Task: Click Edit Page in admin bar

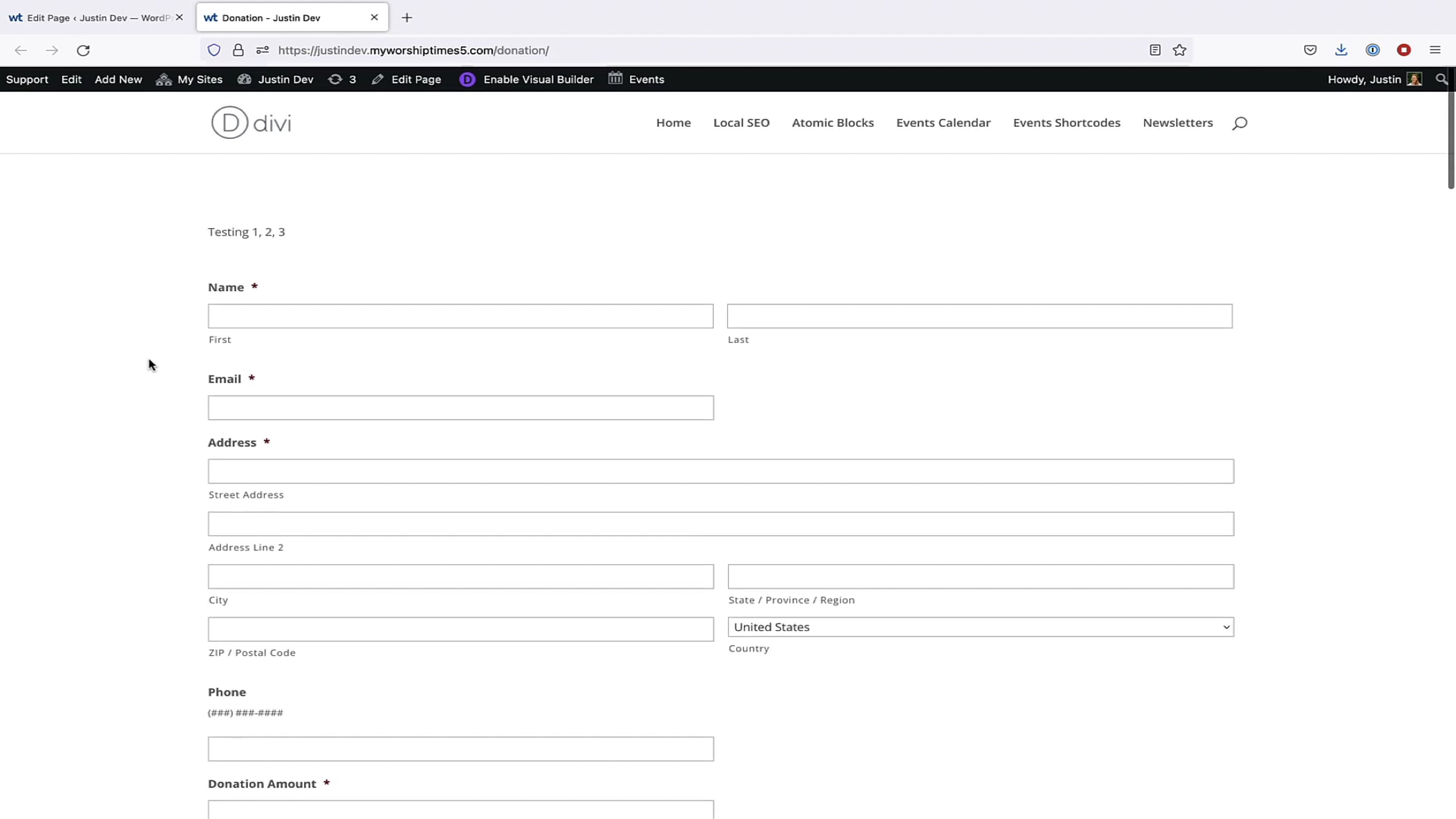Action: coord(406,79)
